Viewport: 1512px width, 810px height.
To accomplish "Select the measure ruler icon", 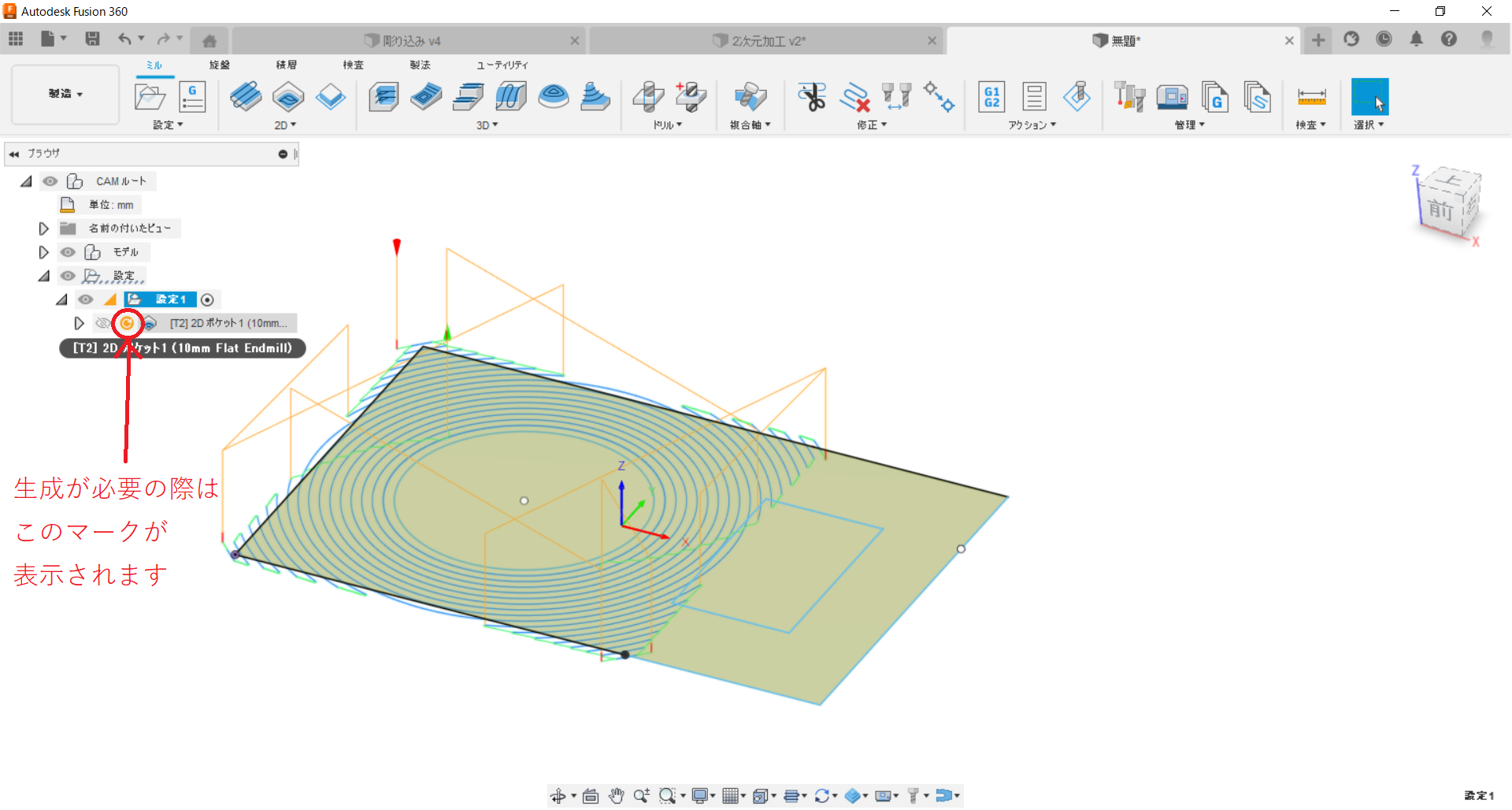I will 1311,97.
